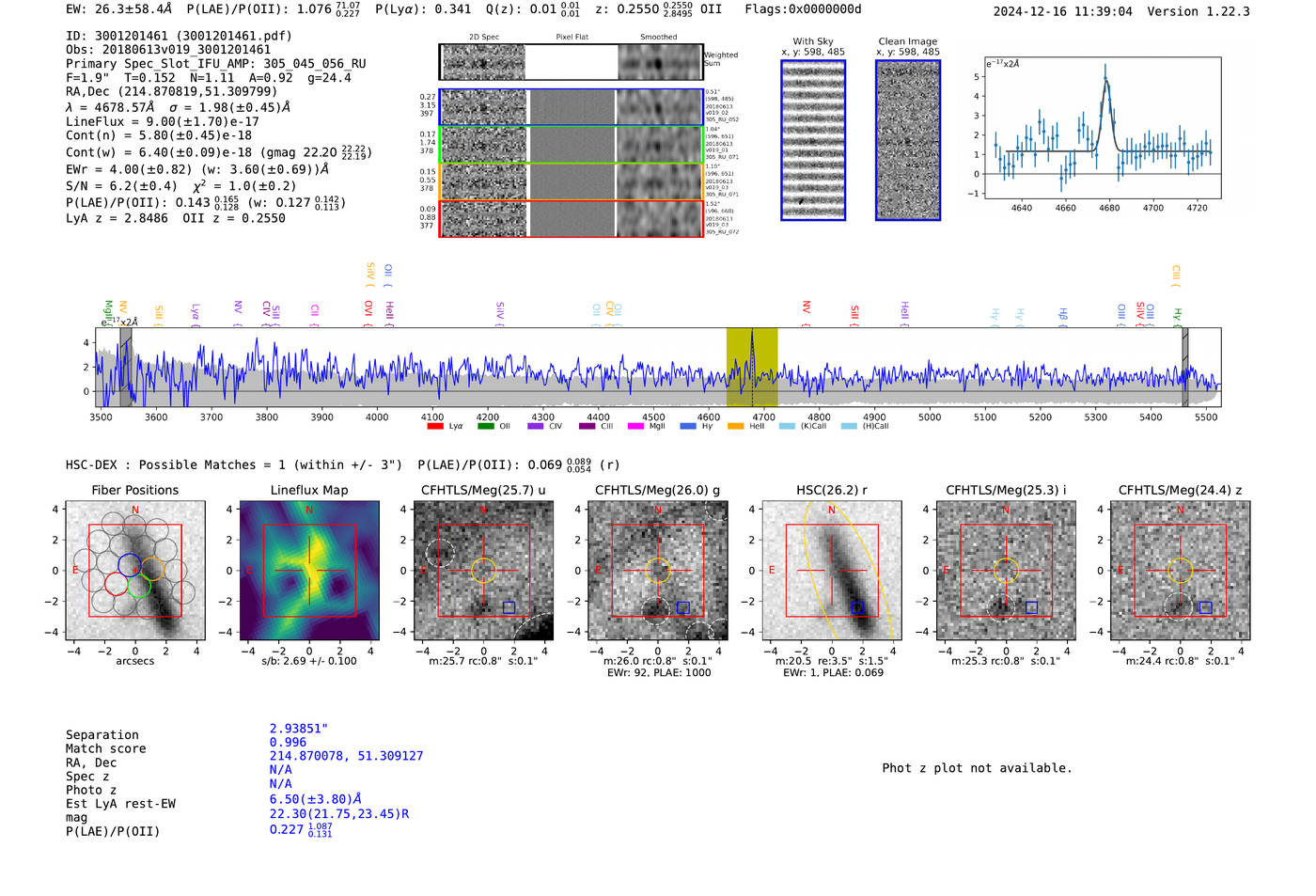This screenshot has width=1316, height=896.
Task: Click the Match score value 0.996
Action: click(288, 743)
